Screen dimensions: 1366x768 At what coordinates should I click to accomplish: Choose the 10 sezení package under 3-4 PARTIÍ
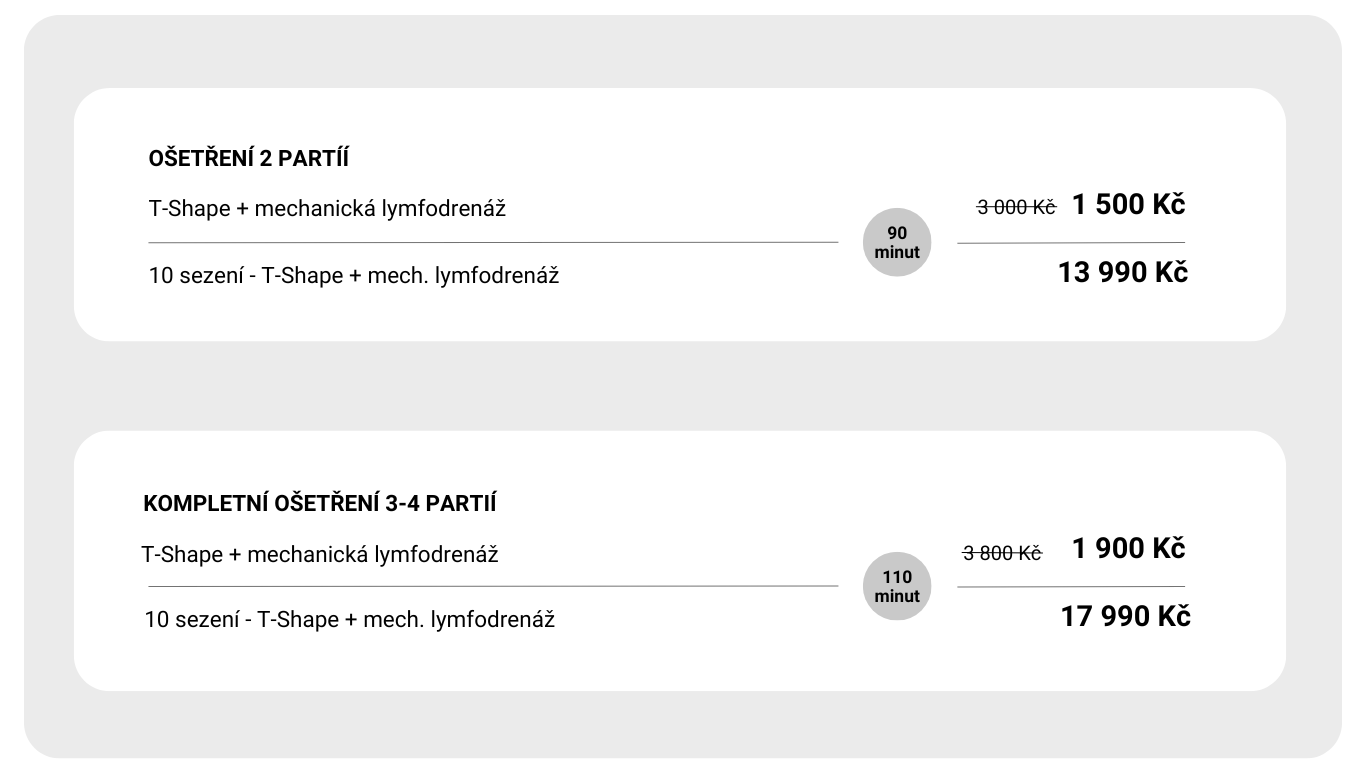(x=349, y=619)
